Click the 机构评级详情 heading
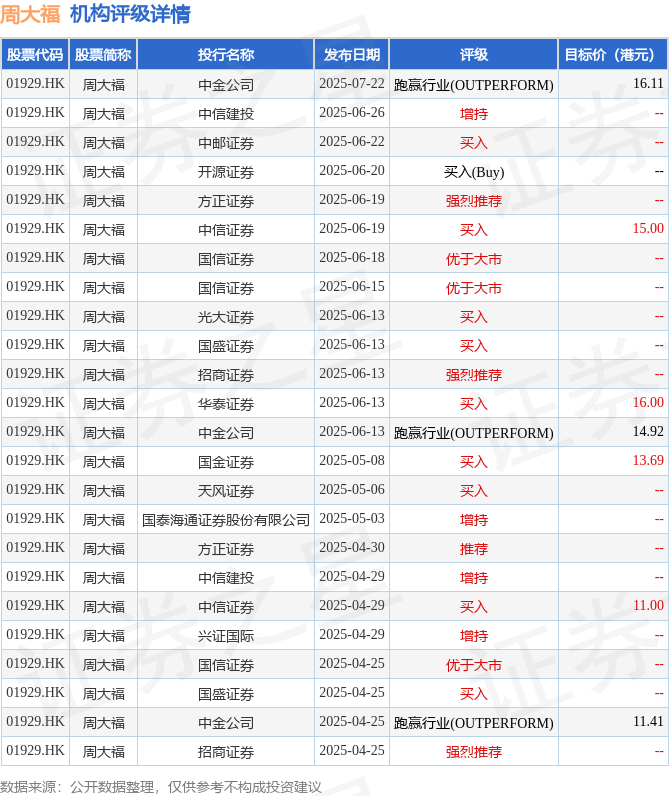Screen dimensions: 669x796 (130, 14)
